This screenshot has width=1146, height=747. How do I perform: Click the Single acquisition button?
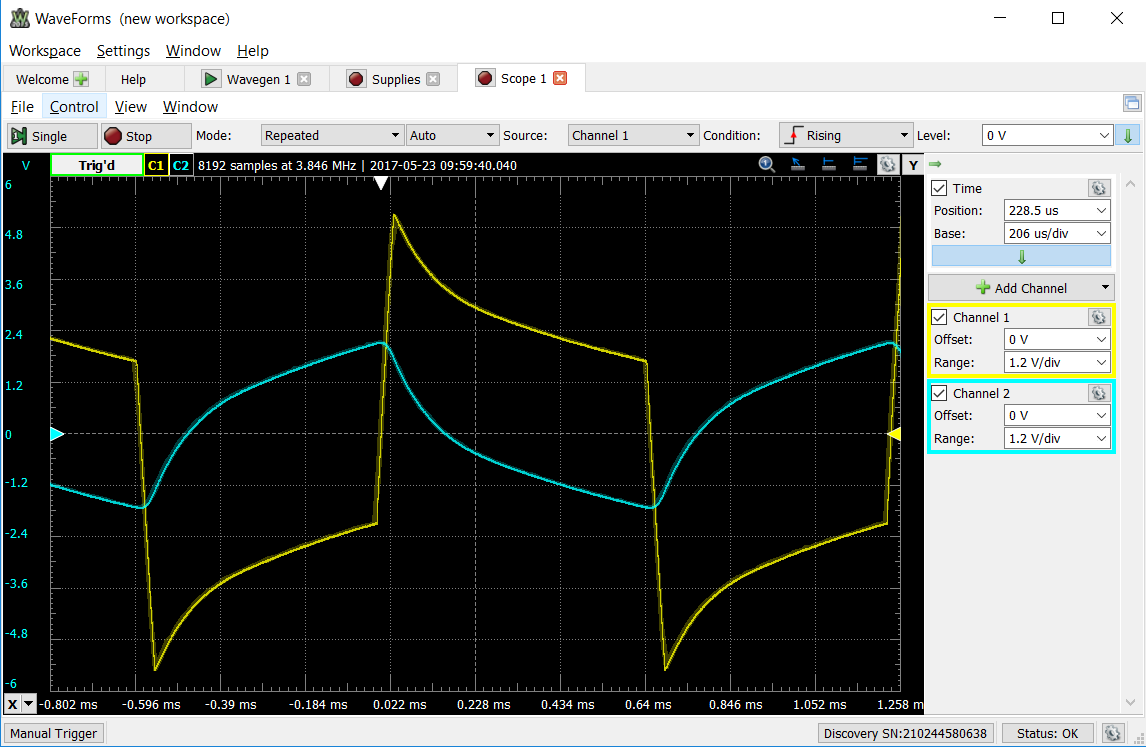52,136
